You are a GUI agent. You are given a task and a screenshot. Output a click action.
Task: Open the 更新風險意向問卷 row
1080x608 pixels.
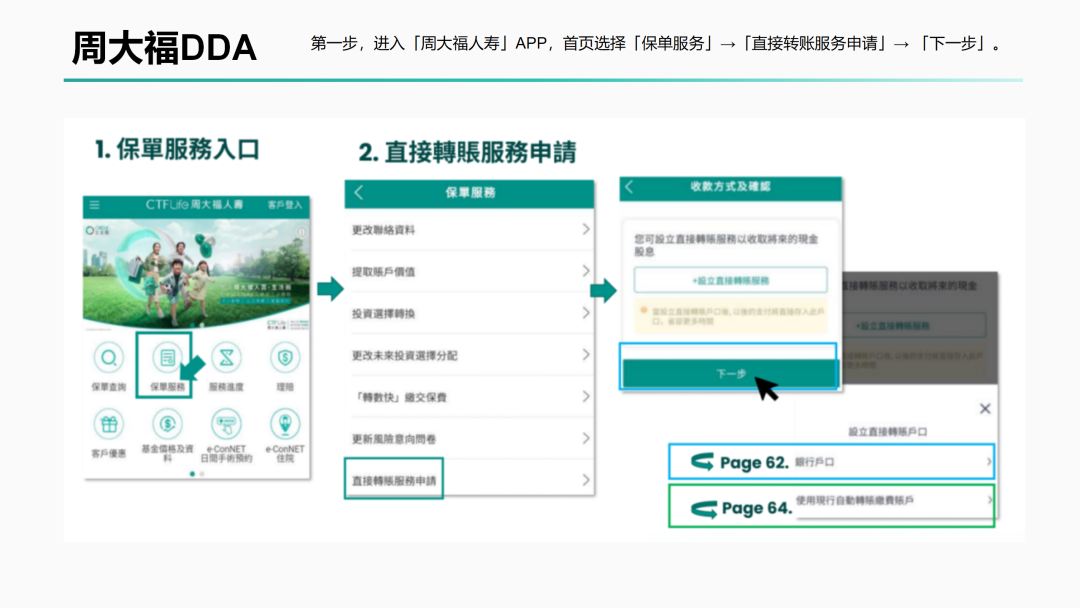(469, 439)
